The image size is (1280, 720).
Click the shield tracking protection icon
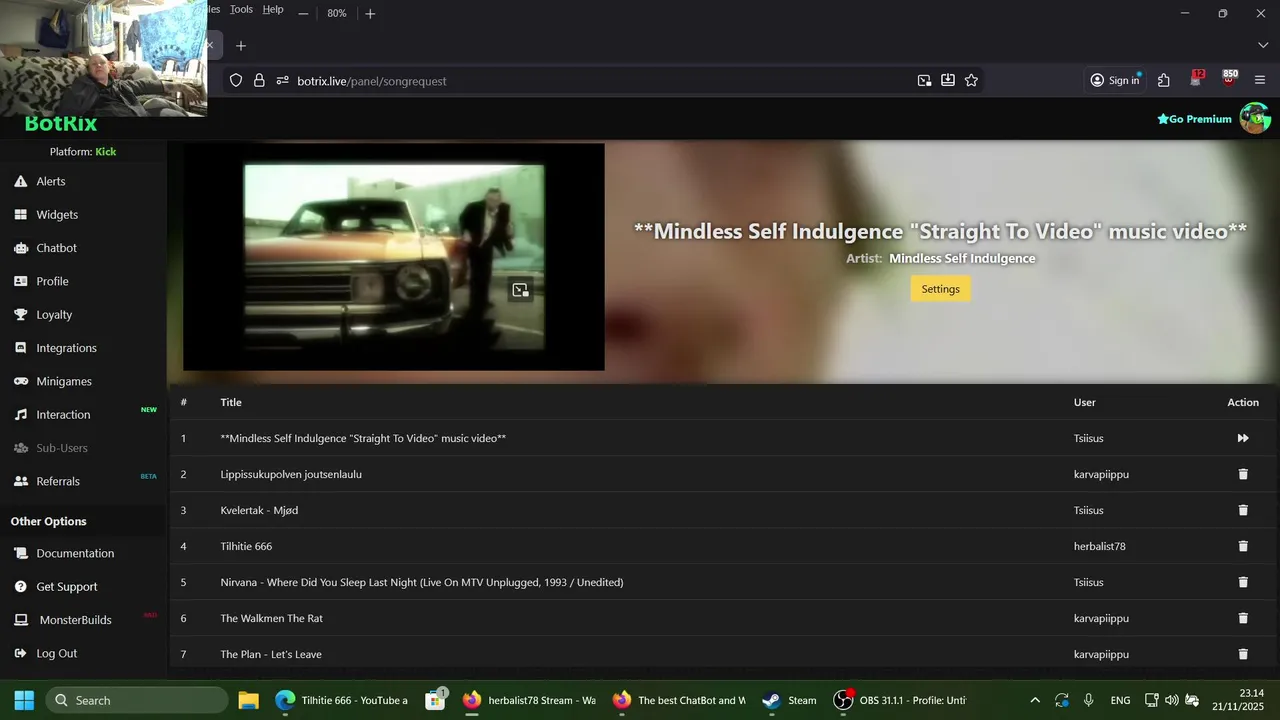pyautogui.click(x=236, y=80)
